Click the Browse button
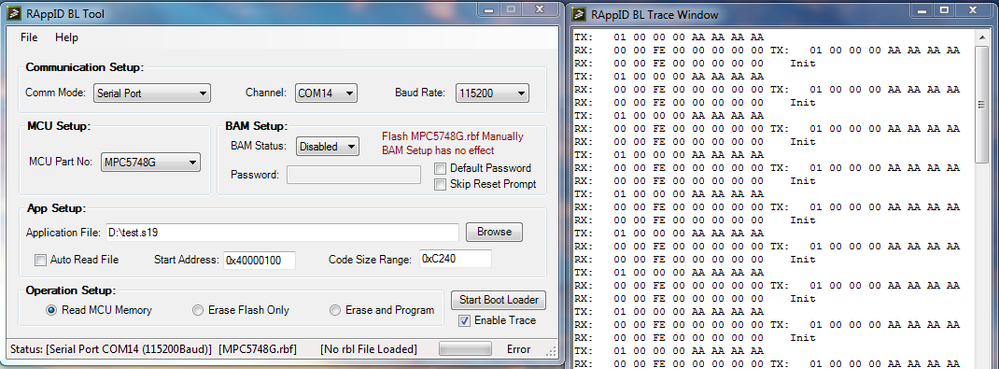 click(x=494, y=232)
